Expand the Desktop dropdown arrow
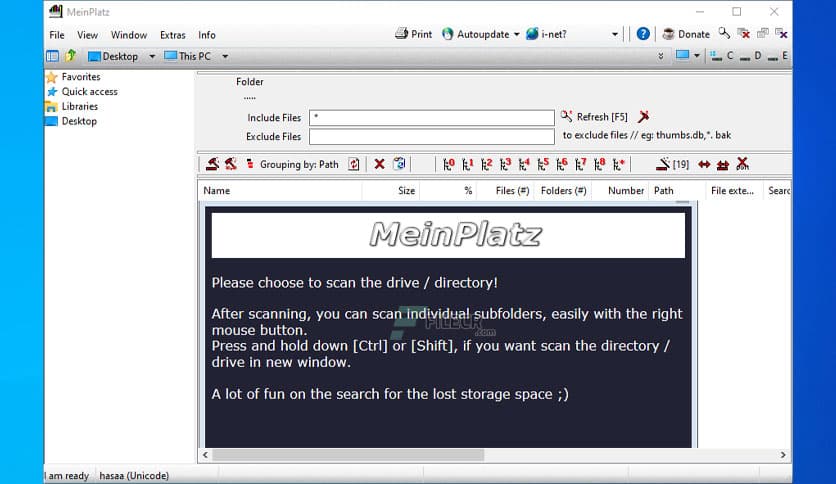Image resolution: width=836 pixels, height=484 pixels. click(x=152, y=57)
